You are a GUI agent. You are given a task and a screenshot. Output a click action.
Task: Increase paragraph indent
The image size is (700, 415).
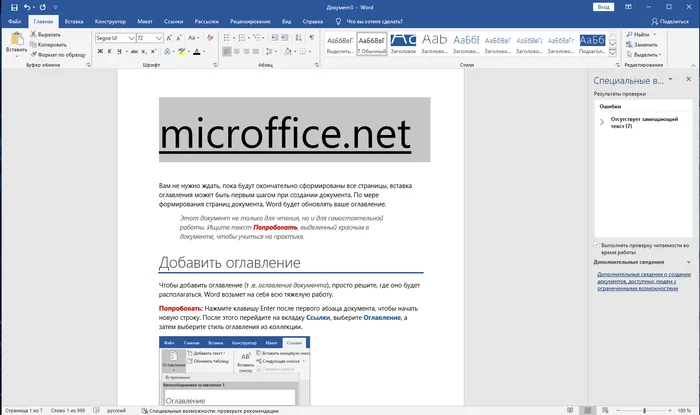click(x=284, y=38)
